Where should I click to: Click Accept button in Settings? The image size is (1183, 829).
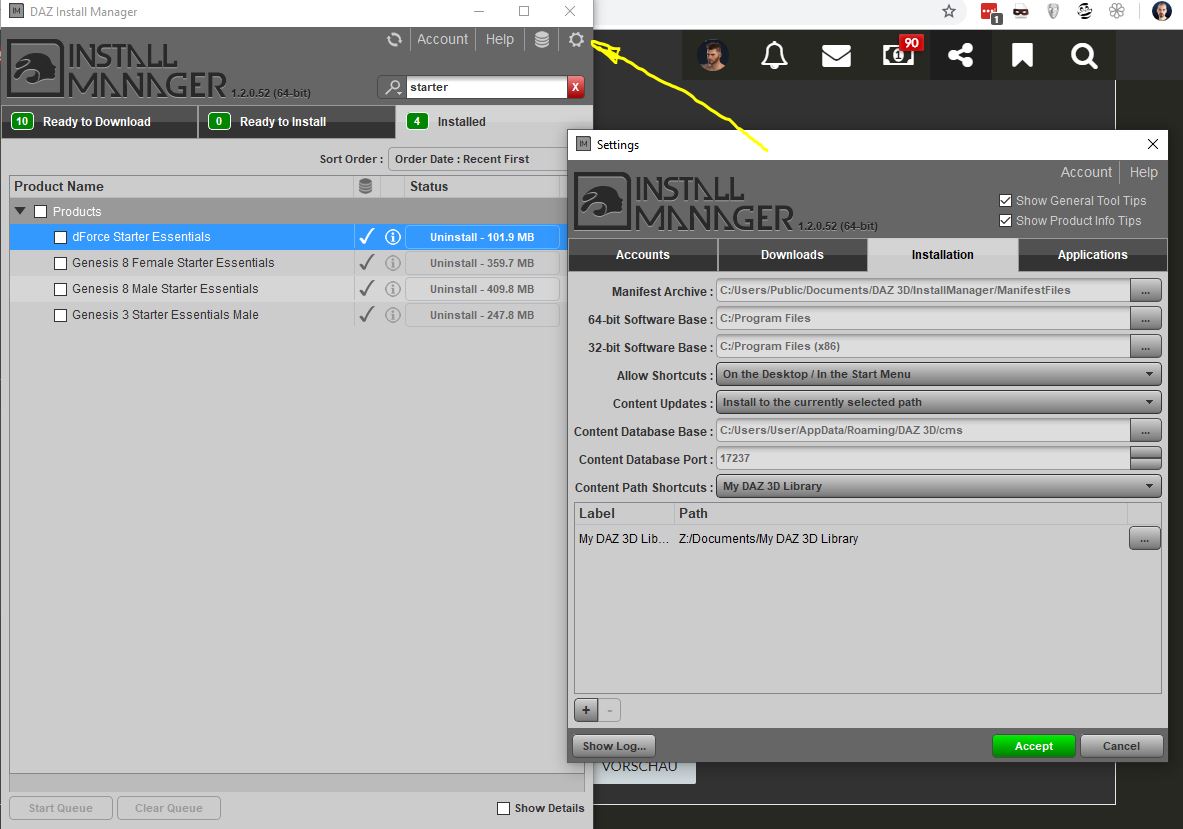pyautogui.click(x=1034, y=746)
